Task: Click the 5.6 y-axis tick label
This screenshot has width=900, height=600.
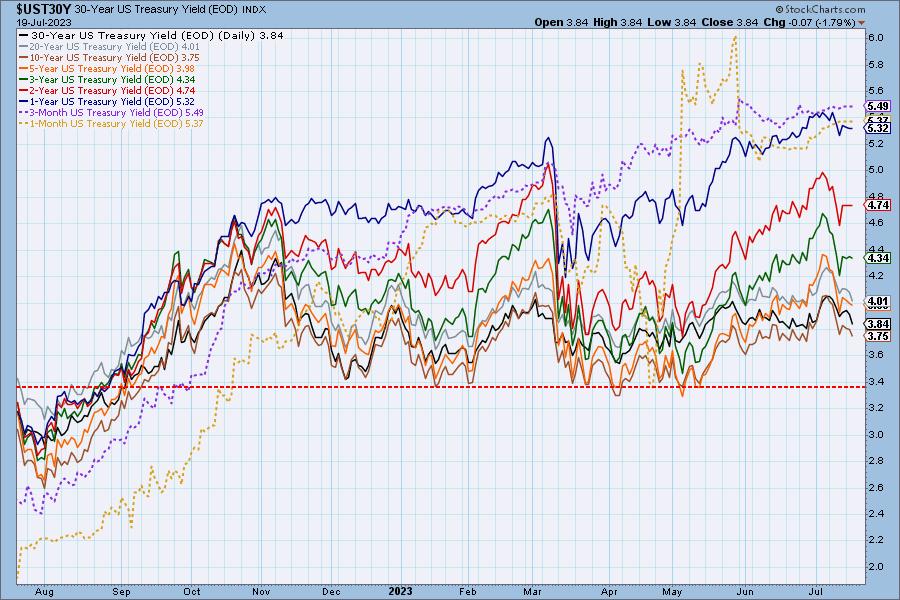Action: [876, 91]
